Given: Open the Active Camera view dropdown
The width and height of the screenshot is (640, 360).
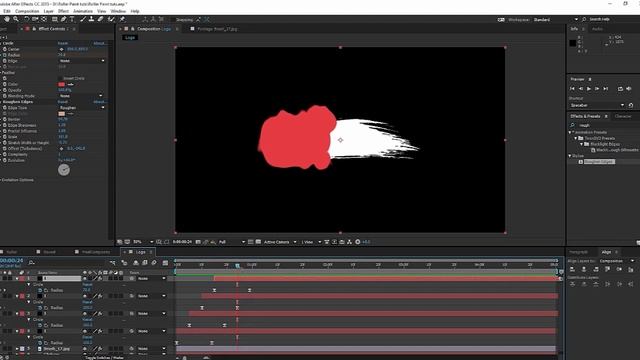Looking at the screenshot, I should tap(280, 242).
